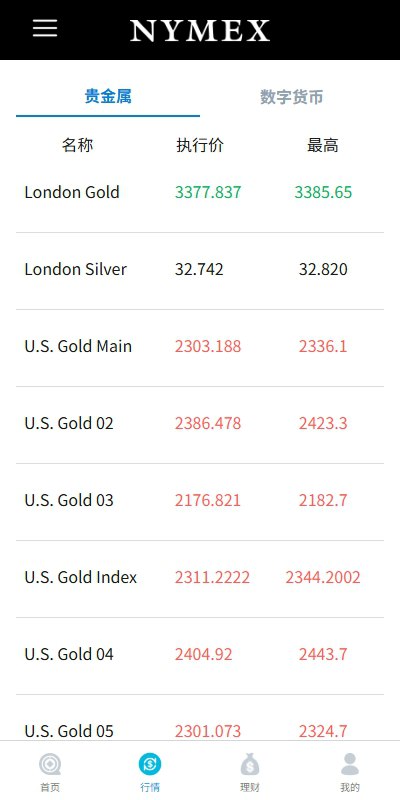Open U.S. Gold 03 entry

200,502
